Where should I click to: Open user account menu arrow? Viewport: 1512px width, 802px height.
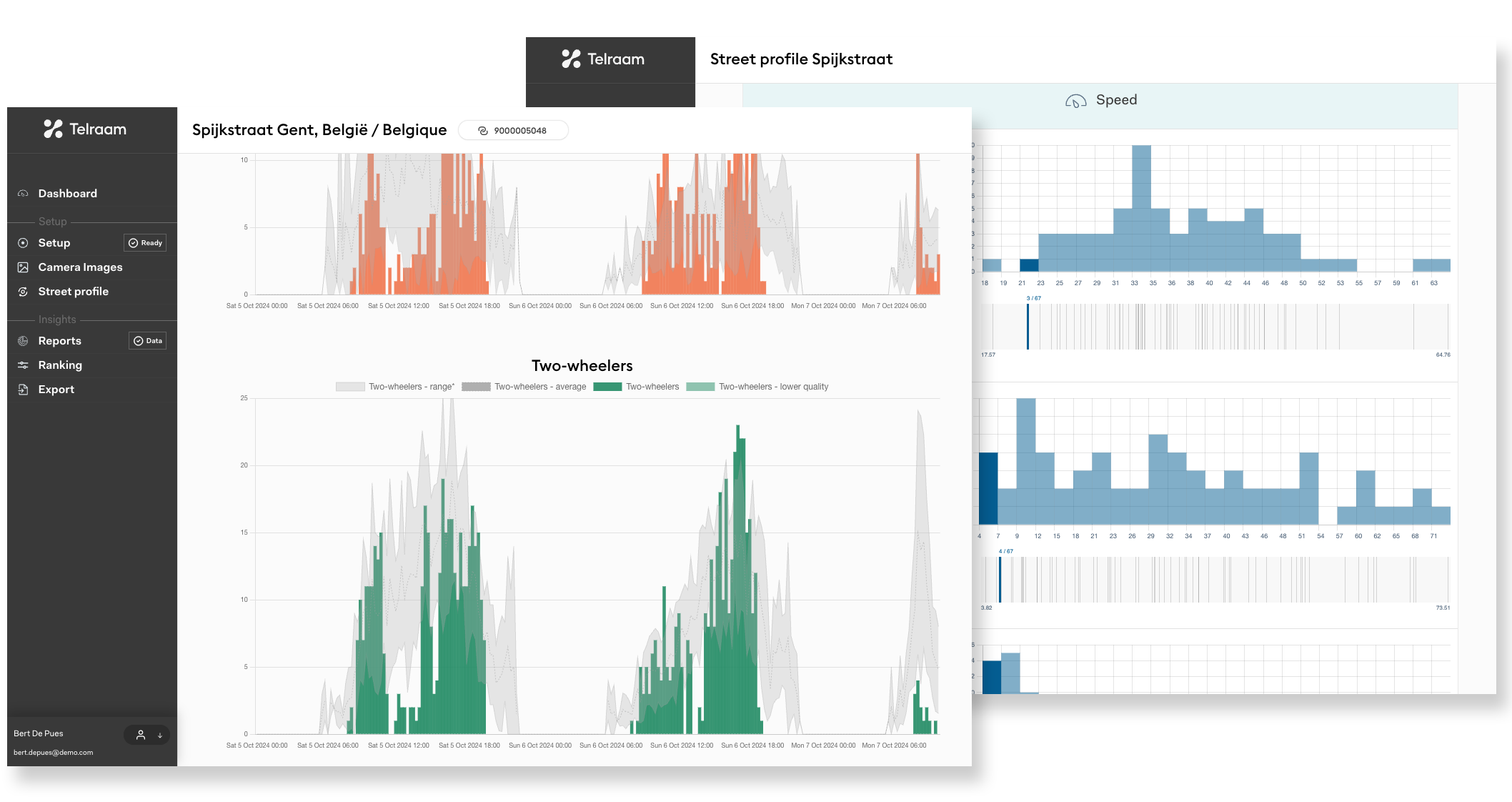coord(160,735)
